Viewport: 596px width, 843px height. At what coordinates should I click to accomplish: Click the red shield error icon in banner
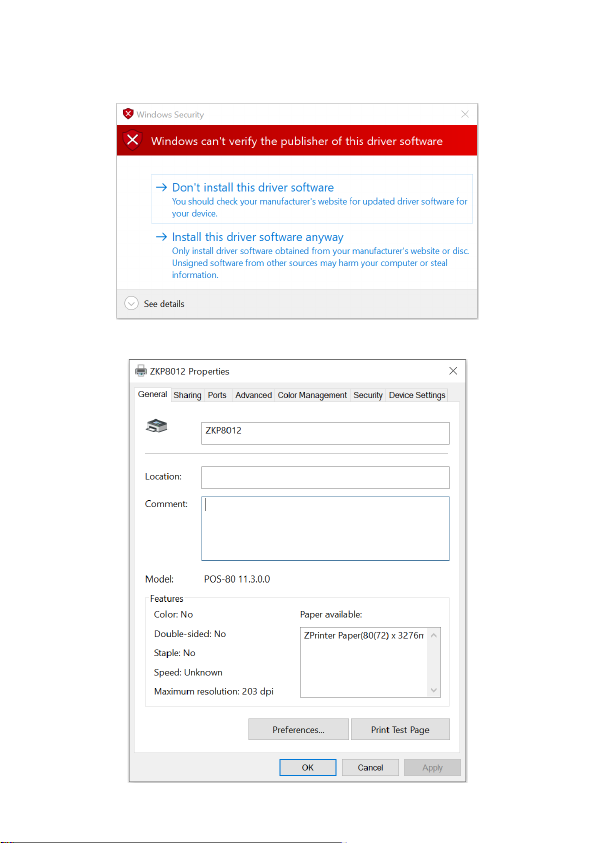(x=133, y=140)
